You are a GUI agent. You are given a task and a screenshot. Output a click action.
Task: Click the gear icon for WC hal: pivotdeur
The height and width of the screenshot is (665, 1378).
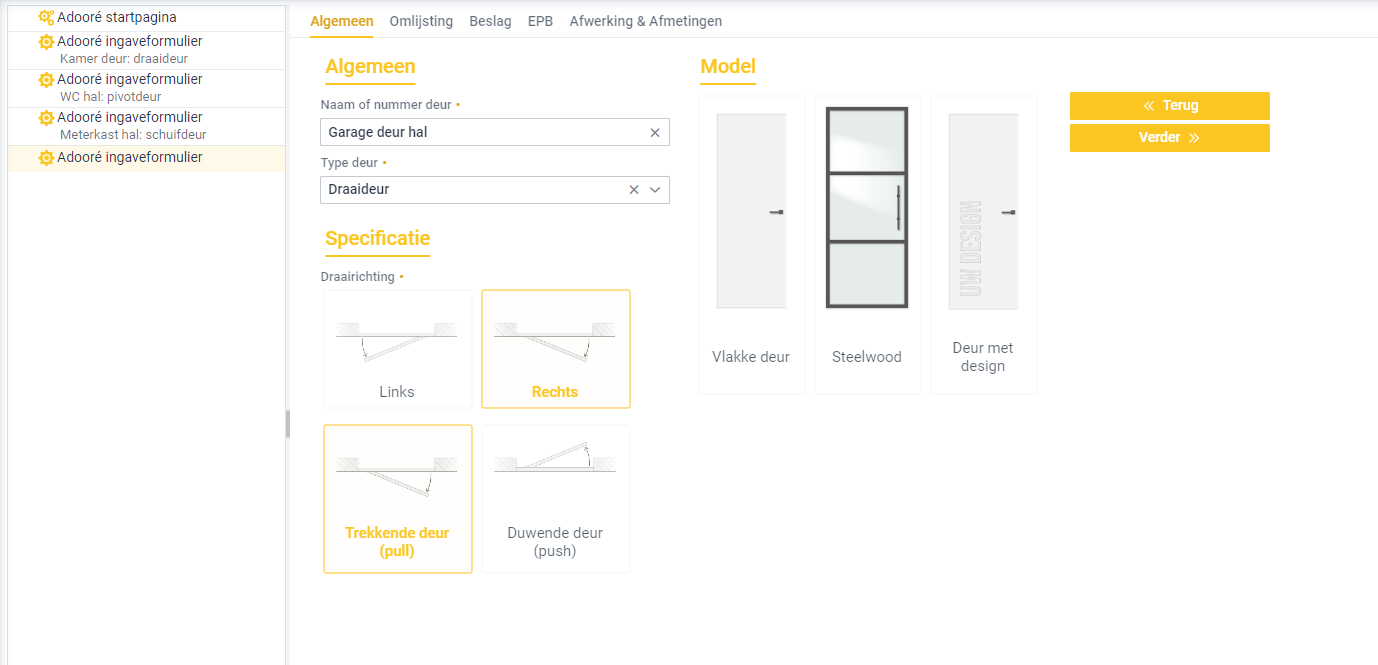point(44,79)
